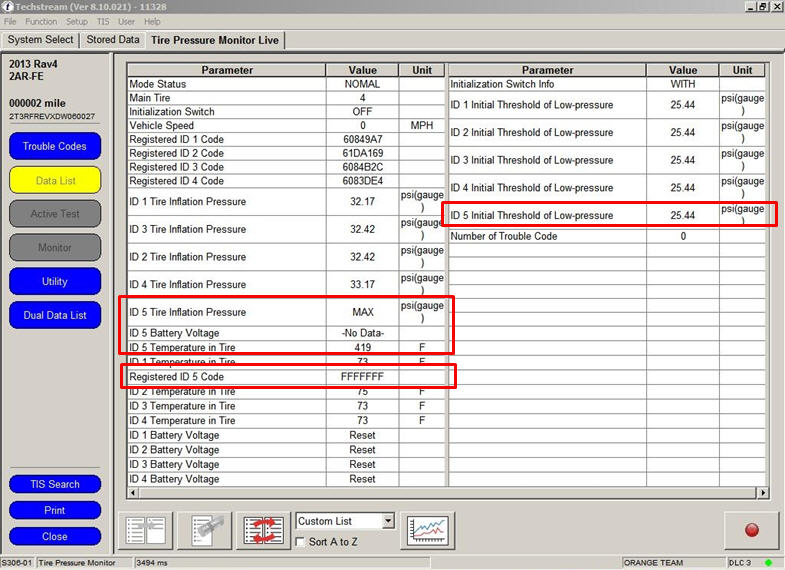Click the Techstream title bar app icon
Viewport: 785px width, 570px height.
8,6
